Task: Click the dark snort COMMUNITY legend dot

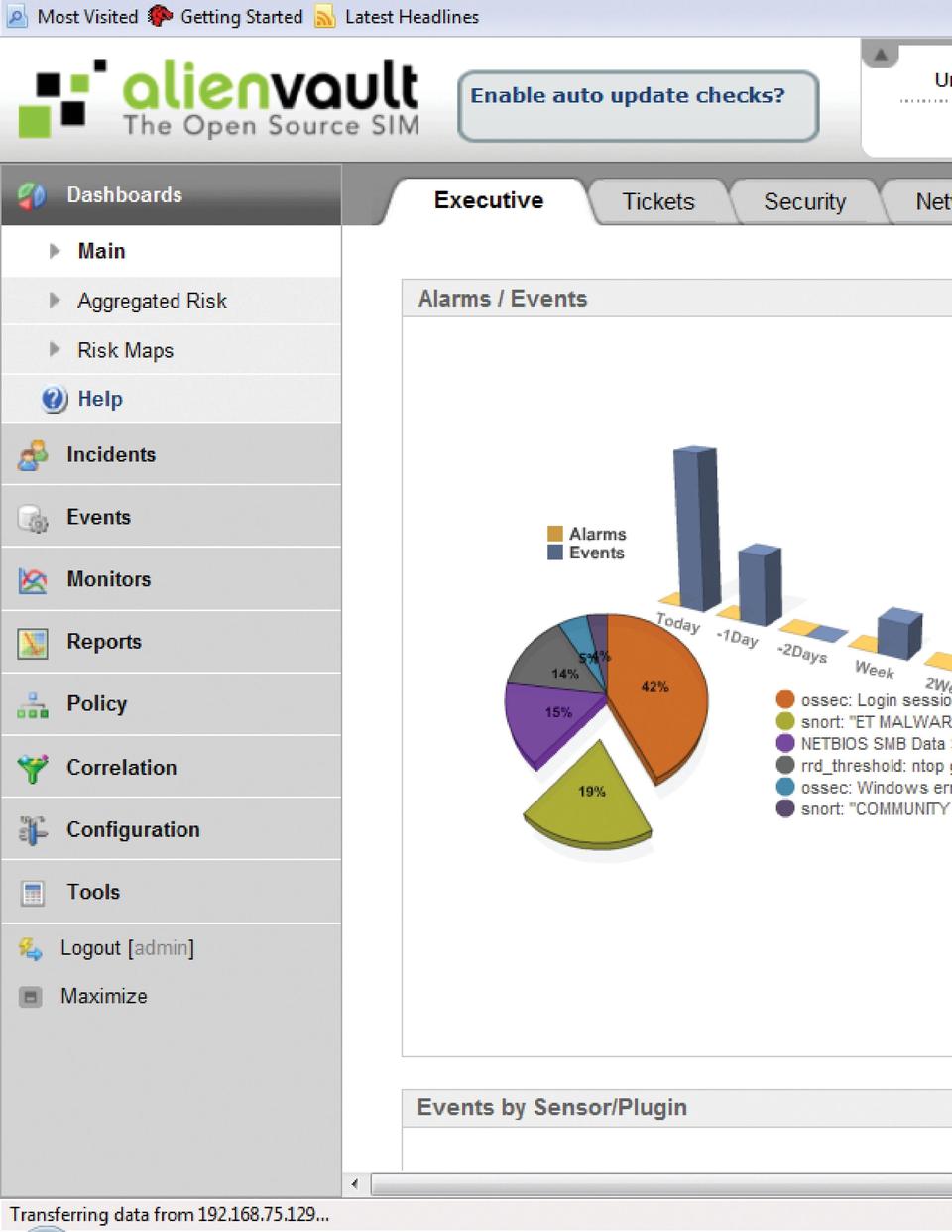Action: pos(785,809)
